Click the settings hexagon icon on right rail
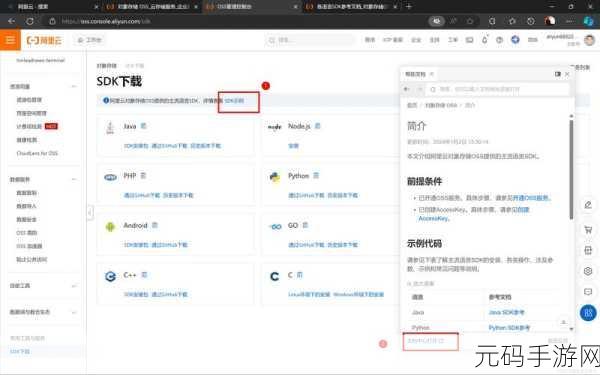Screen dimensions: 600x375 click(x=588, y=271)
